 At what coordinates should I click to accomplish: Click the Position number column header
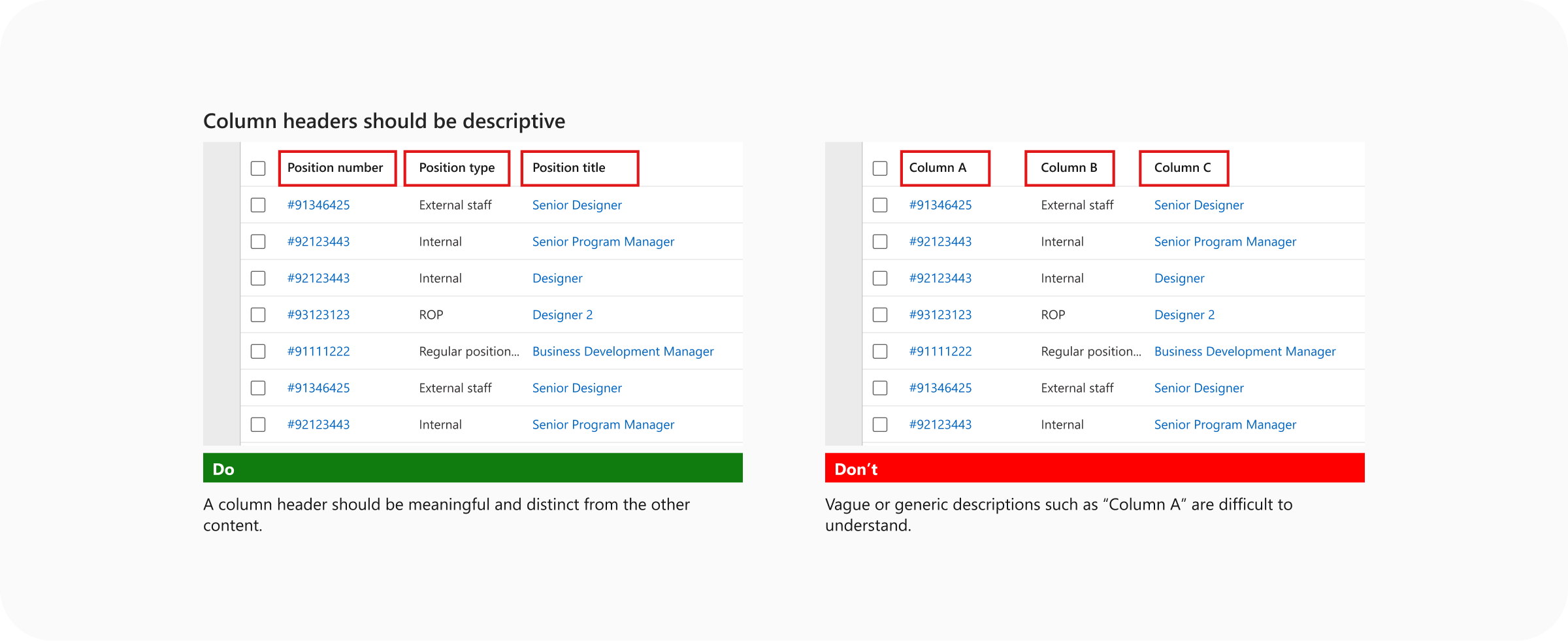pos(337,168)
